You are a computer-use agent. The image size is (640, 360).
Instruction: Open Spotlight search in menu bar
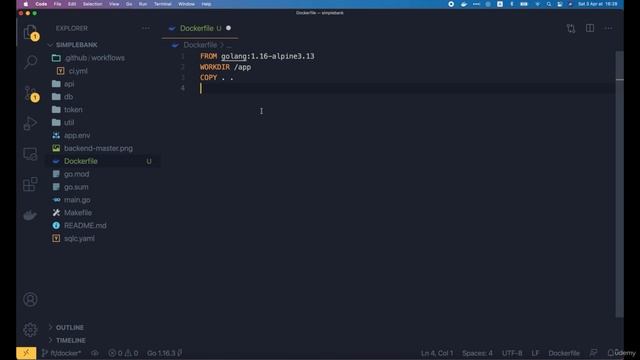click(x=549, y=4)
